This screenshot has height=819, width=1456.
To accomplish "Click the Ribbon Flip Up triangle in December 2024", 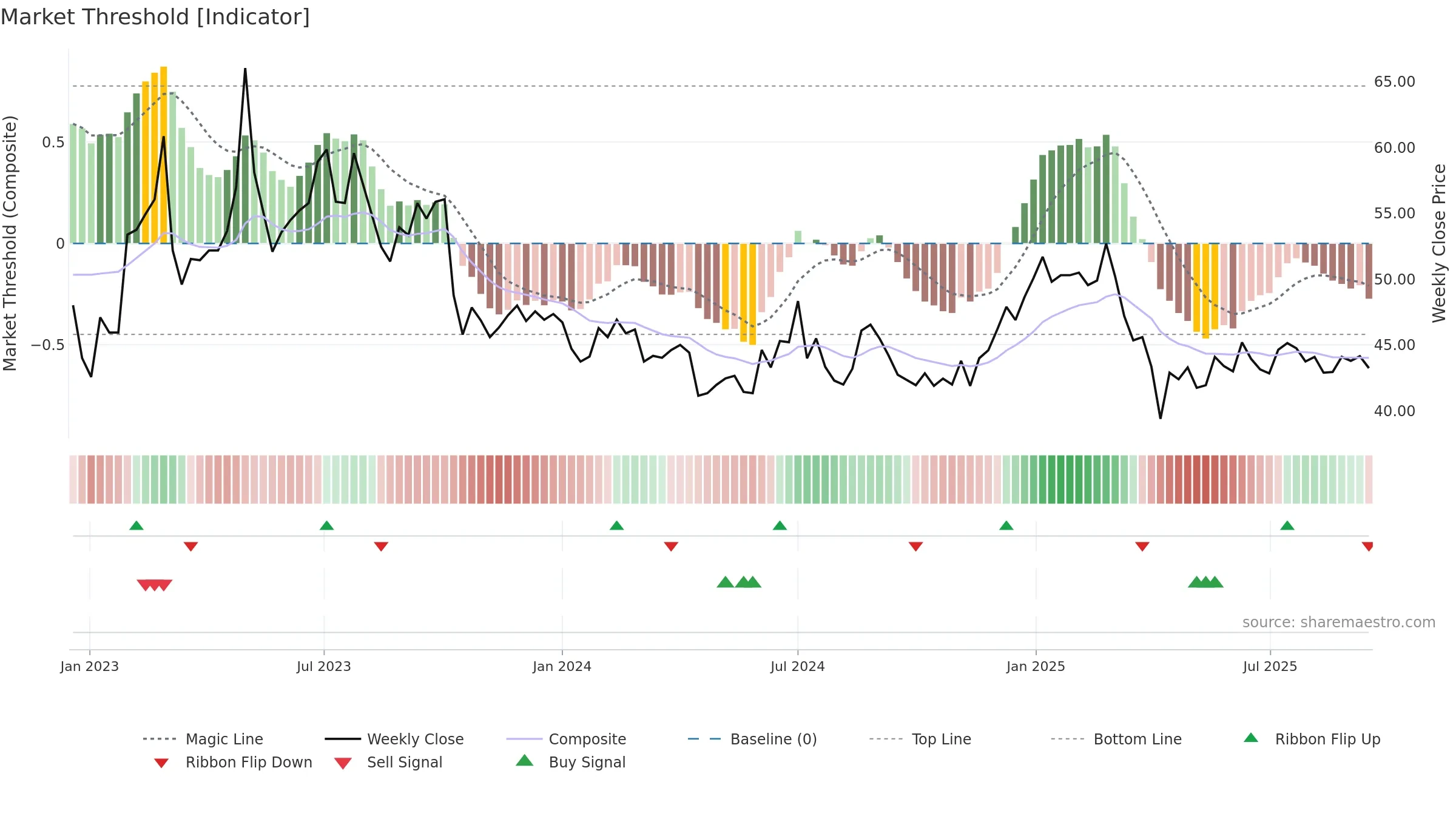I will tap(1006, 525).
